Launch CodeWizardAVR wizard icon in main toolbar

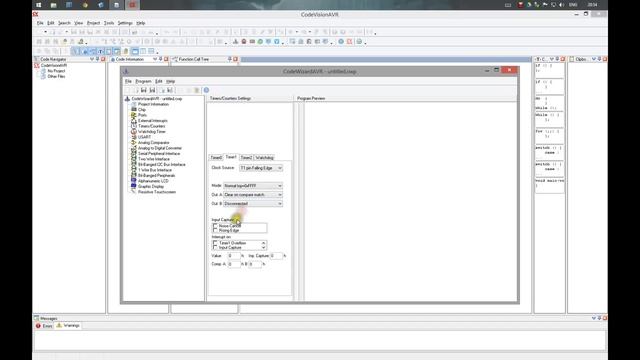tap(236, 41)
